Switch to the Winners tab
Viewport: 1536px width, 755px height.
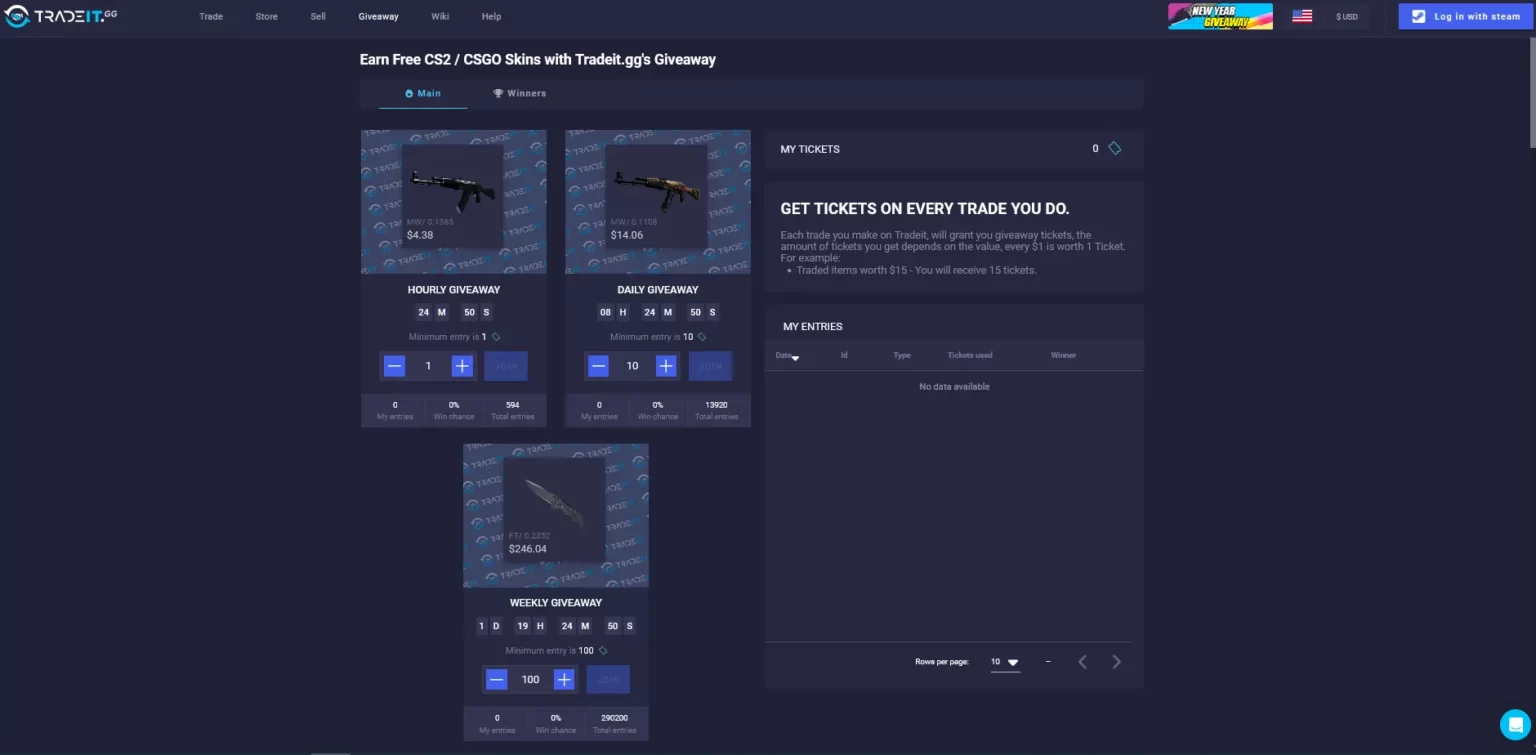(x=519, y=93)
